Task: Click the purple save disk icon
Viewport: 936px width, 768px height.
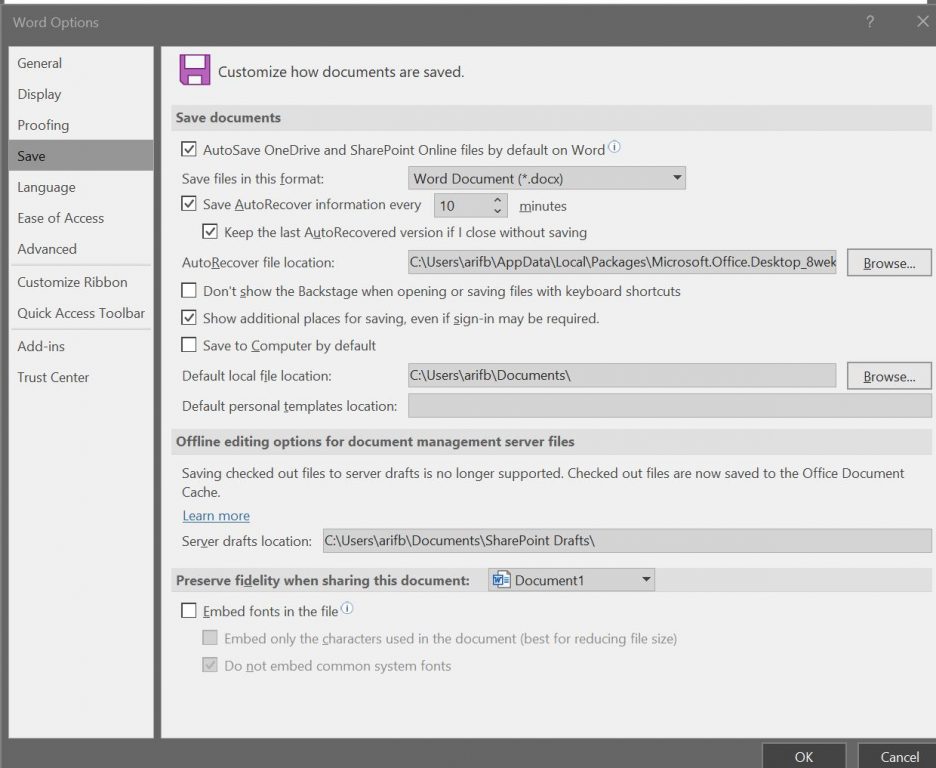Action: point(193,71)
